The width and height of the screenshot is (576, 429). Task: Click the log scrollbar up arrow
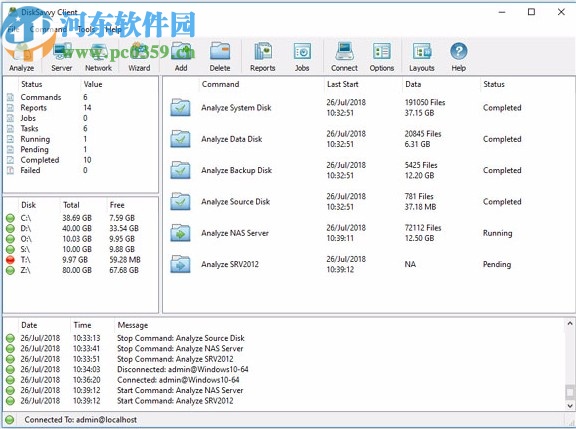(570, 324)
